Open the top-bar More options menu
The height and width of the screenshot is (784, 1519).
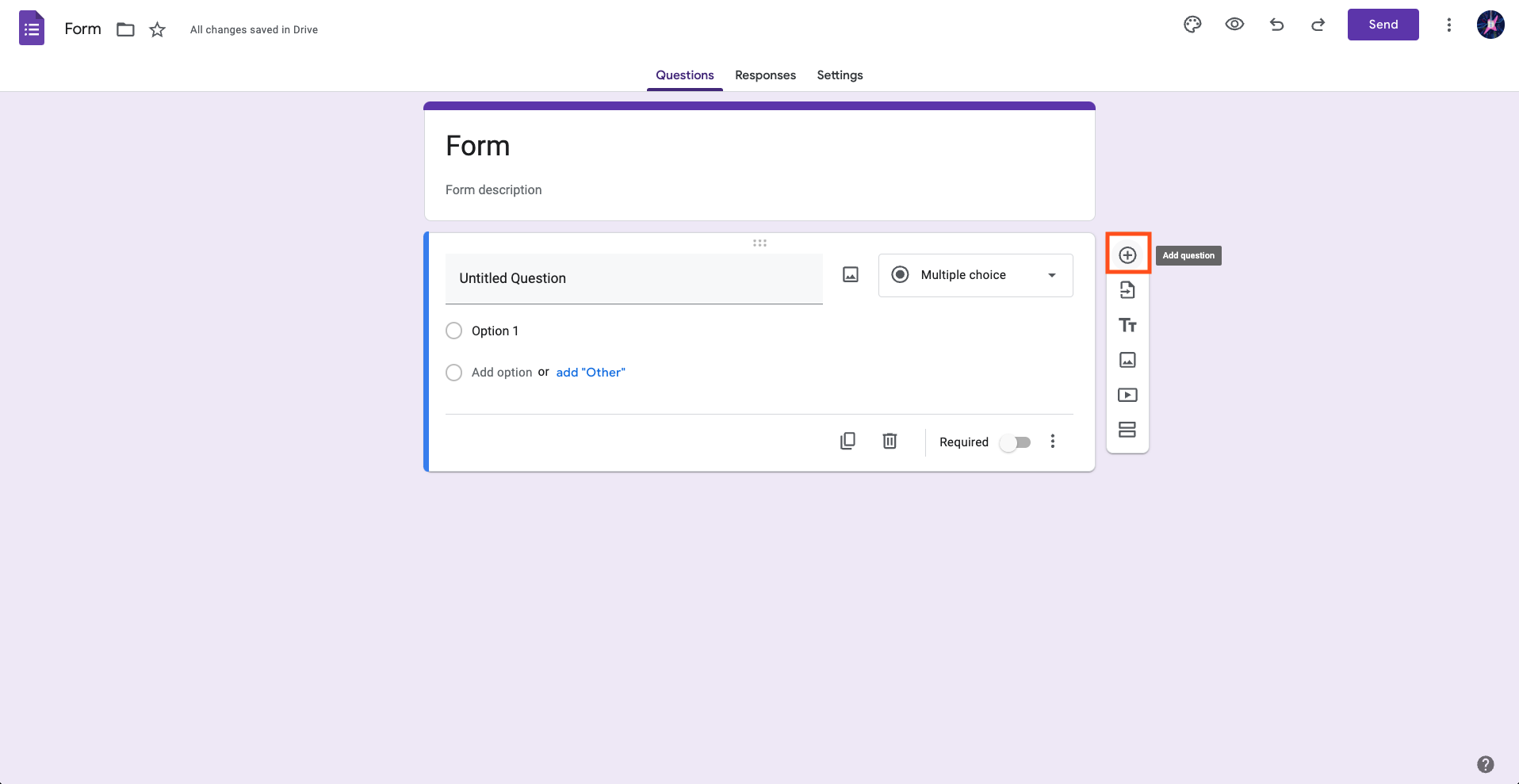[1448, 25]
